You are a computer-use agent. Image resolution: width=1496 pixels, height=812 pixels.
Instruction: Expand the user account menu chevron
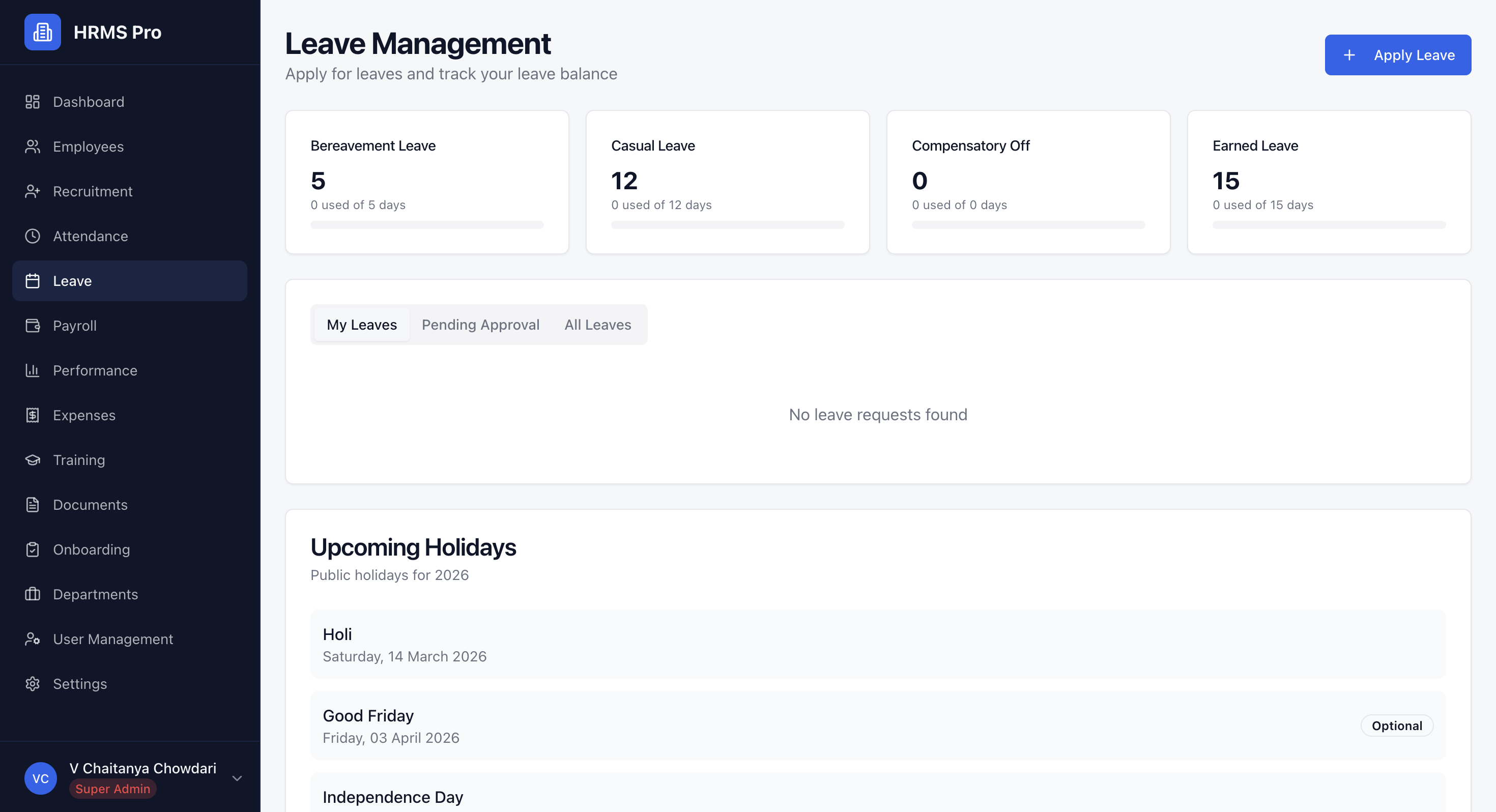pyautogui.click(x=237, y=778)
